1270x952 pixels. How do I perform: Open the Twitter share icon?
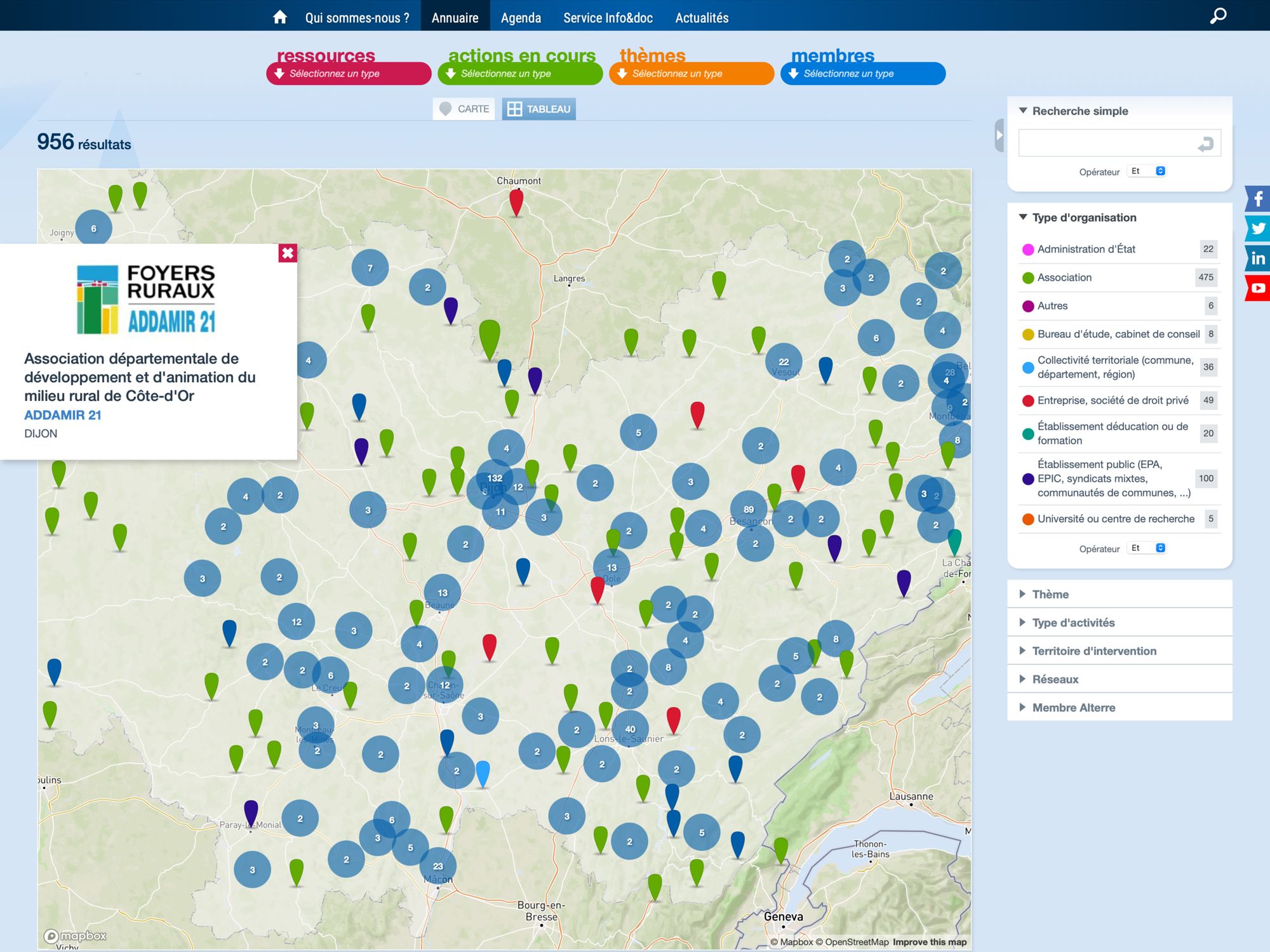(1257, 228)
